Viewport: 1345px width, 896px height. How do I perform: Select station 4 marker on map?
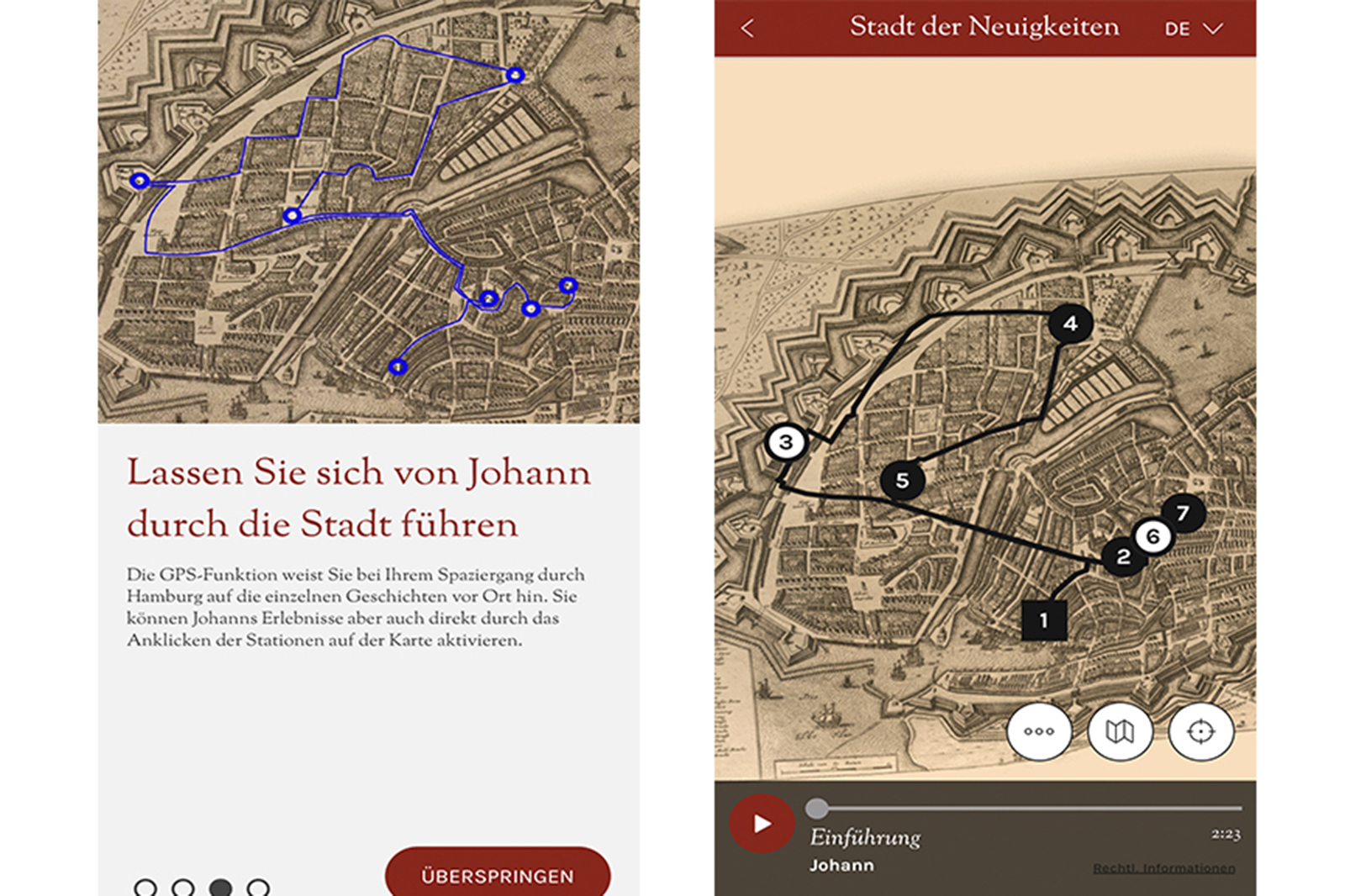pos(1070,324)
